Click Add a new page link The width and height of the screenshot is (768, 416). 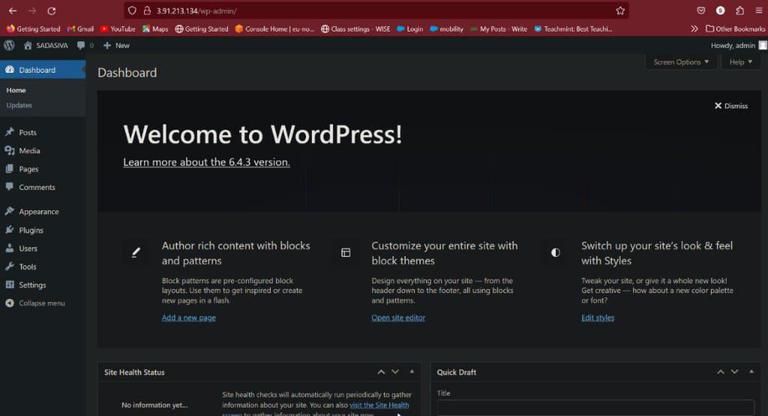189,318
